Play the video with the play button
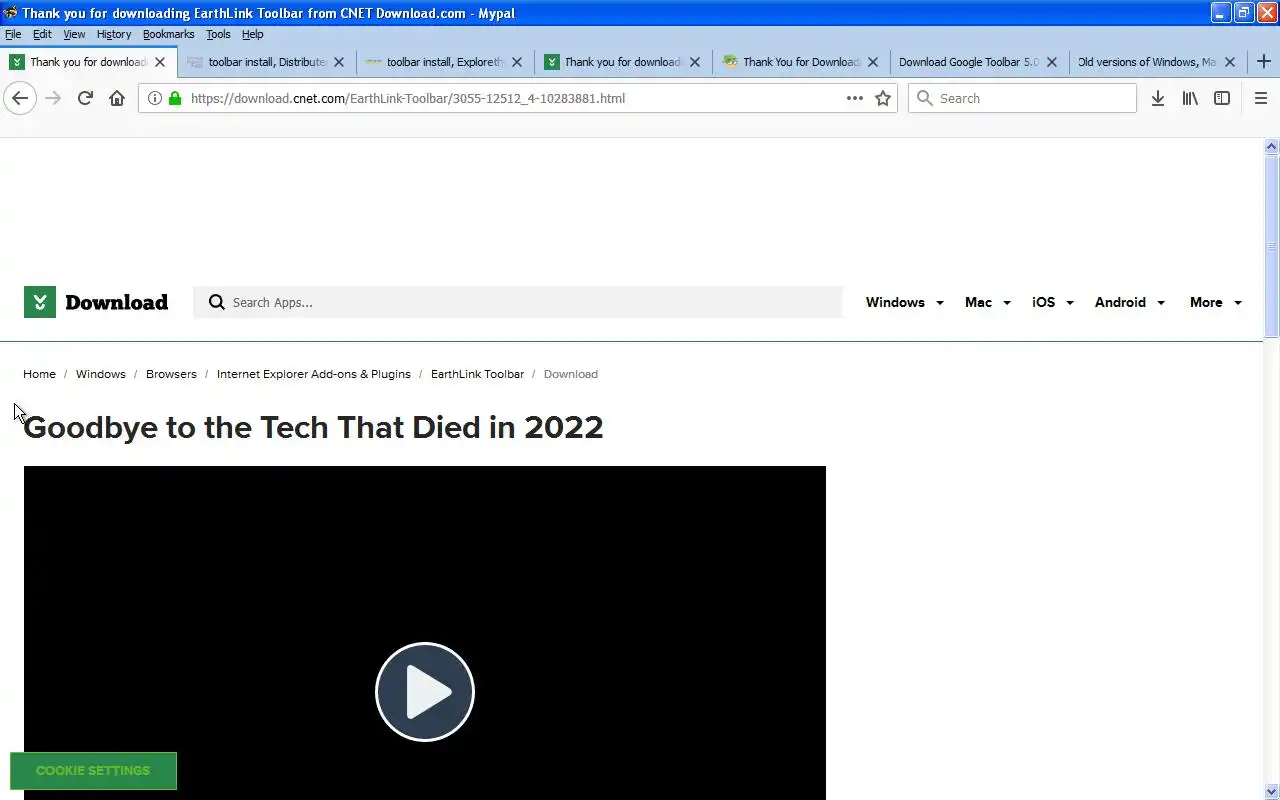This screenshot has width=1280, height=800. (425, 692)
